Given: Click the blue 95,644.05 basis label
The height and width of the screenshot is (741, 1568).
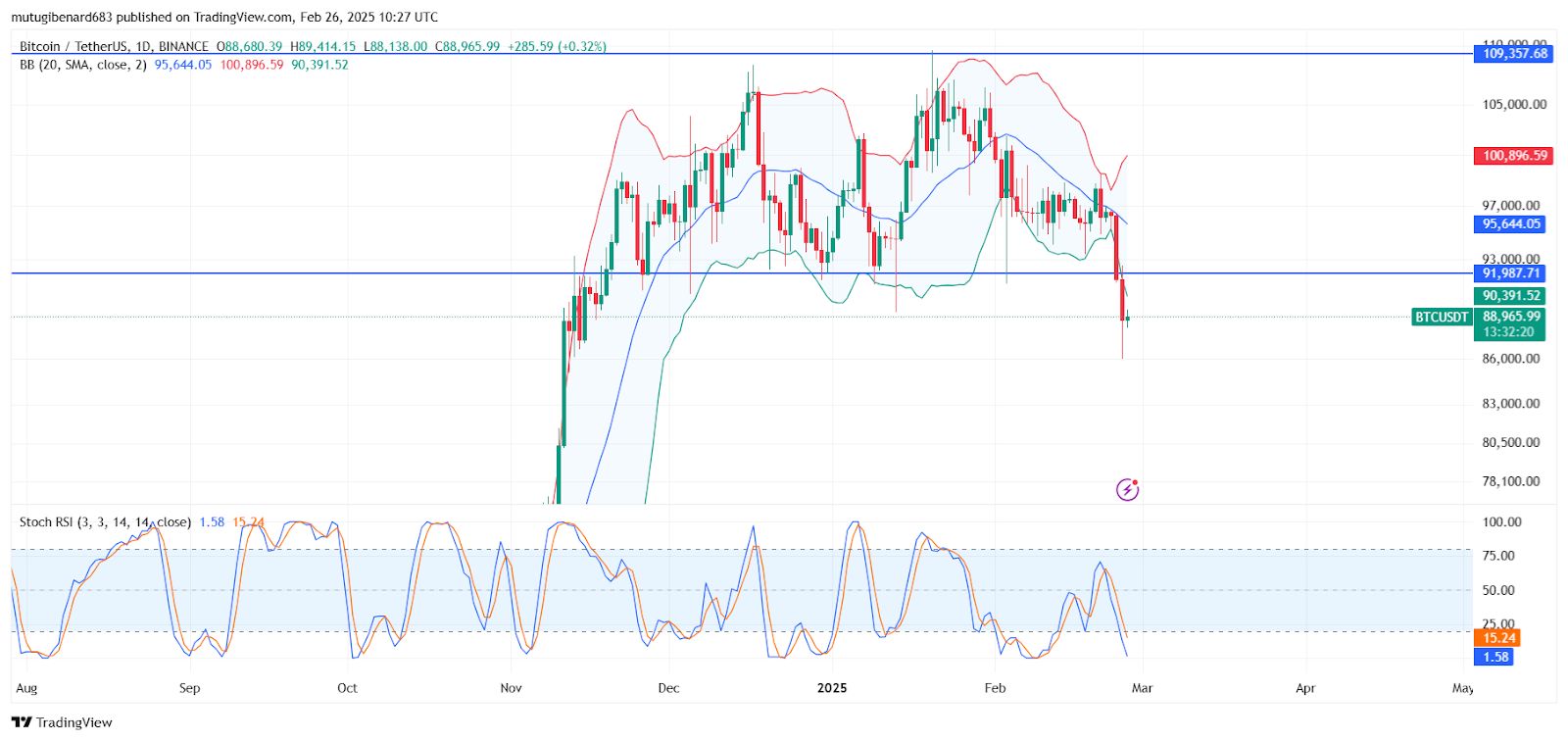Looking at the screenshot, I should click(x=1510, y=224).
